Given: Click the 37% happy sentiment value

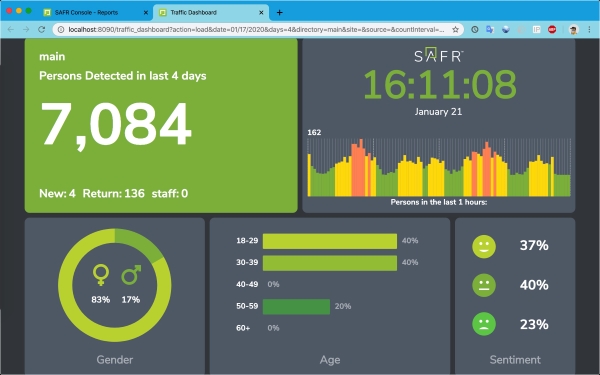Looking at the screenshot, I should point(534,245).
